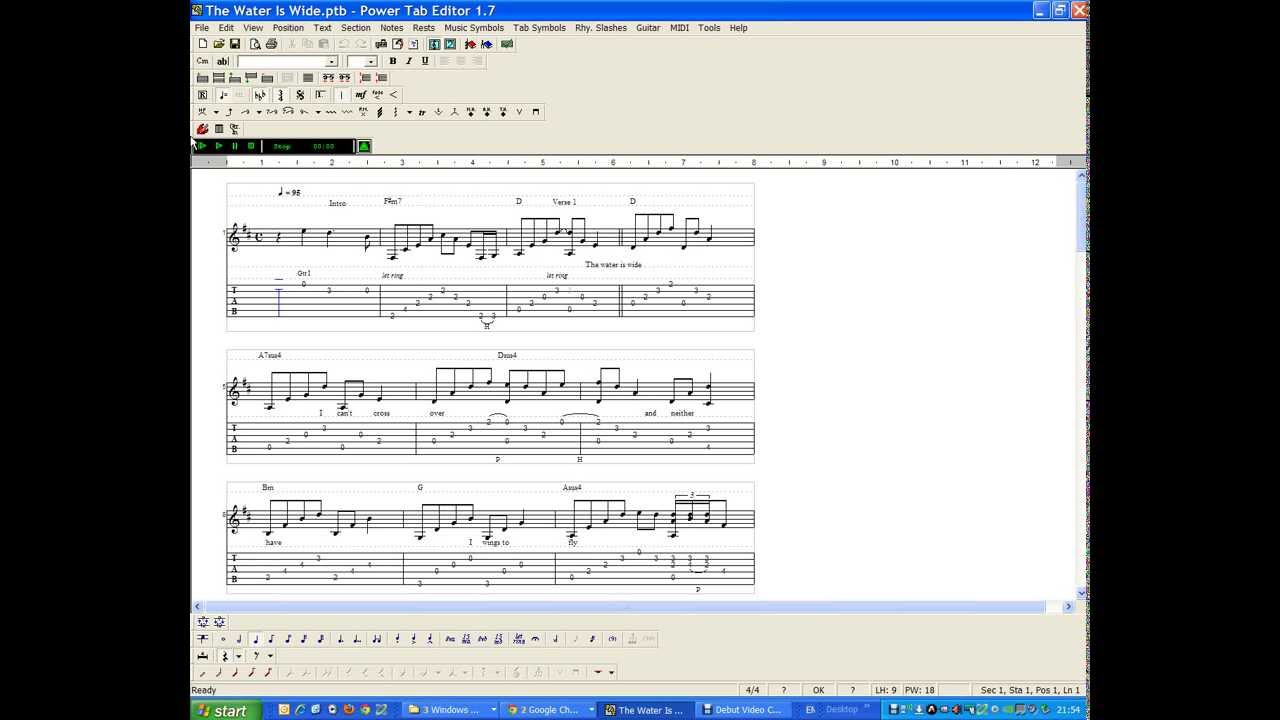1280x720 pixels.
Task: Click the green Play button
Action: 219,146
